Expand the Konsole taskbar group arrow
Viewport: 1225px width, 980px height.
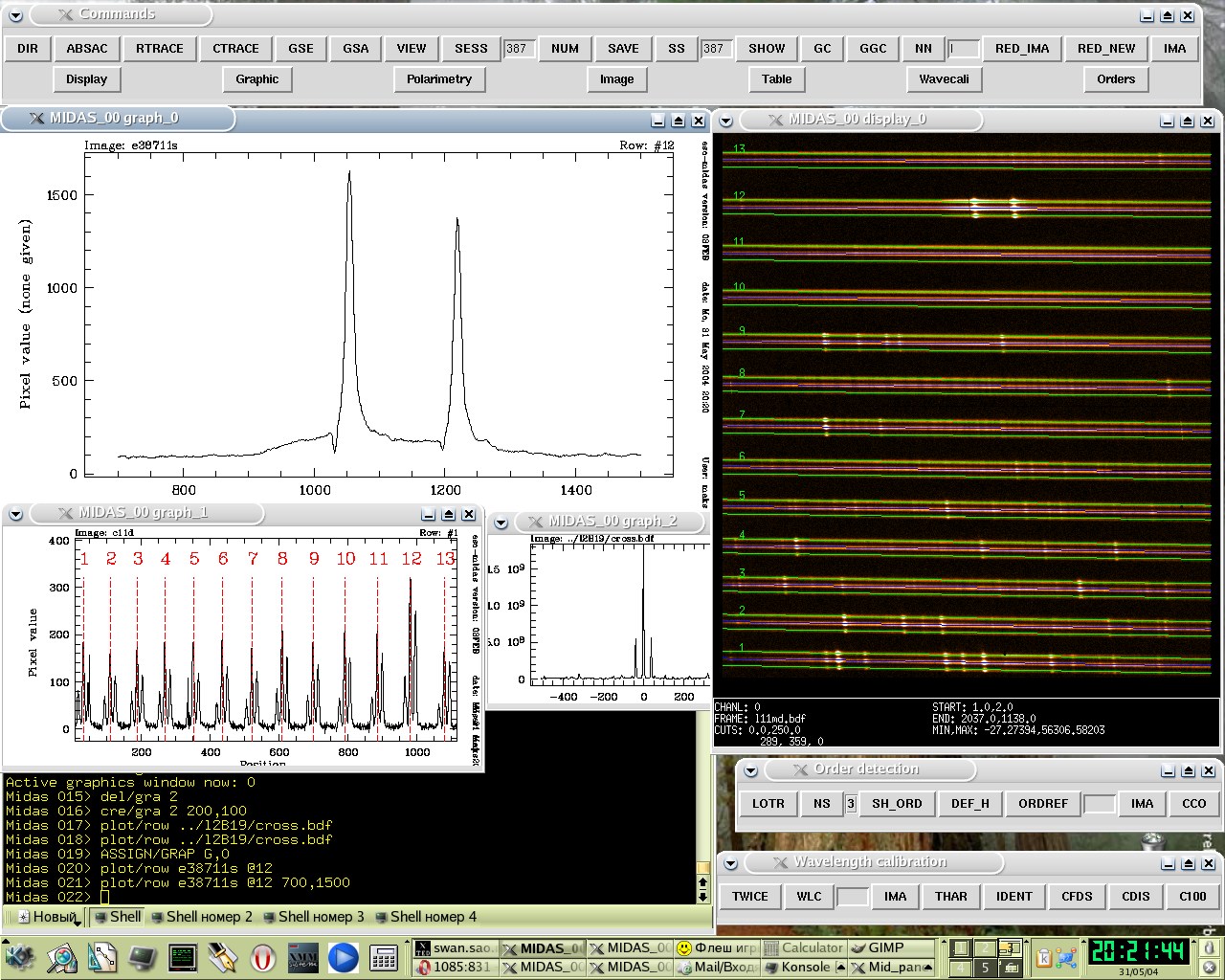coord(841,968)
